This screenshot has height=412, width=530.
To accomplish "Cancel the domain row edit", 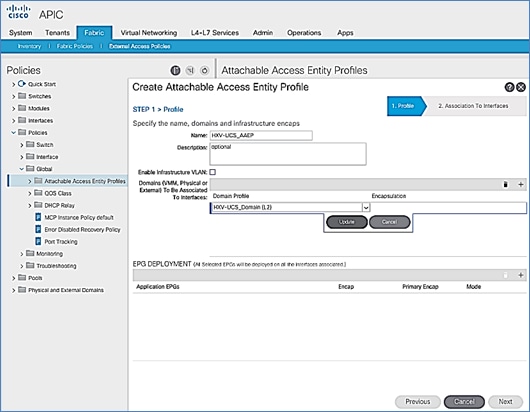I will (x=389, y=222).
